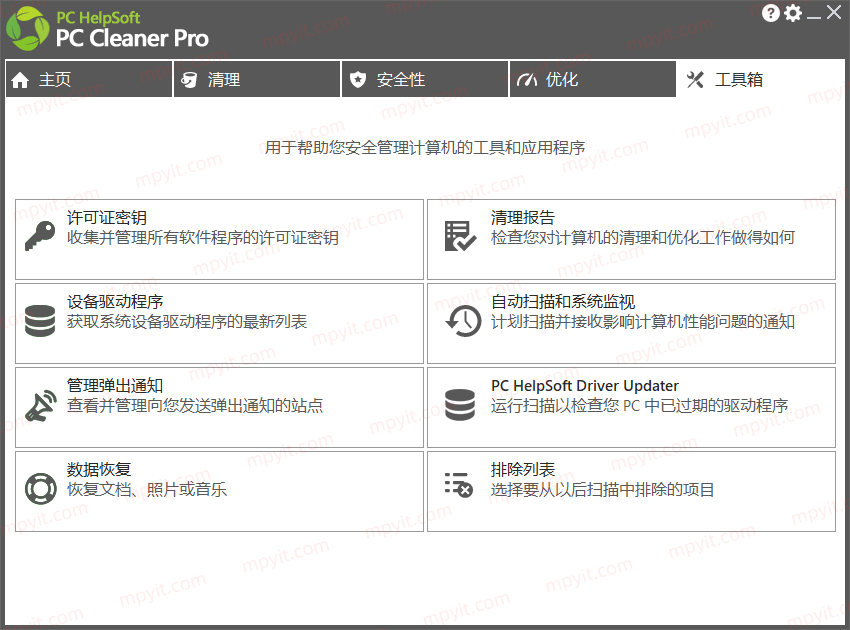Open the 排除列表 tool
The height and width of the screenshot is (630, 850).
(x=632, y=492)
